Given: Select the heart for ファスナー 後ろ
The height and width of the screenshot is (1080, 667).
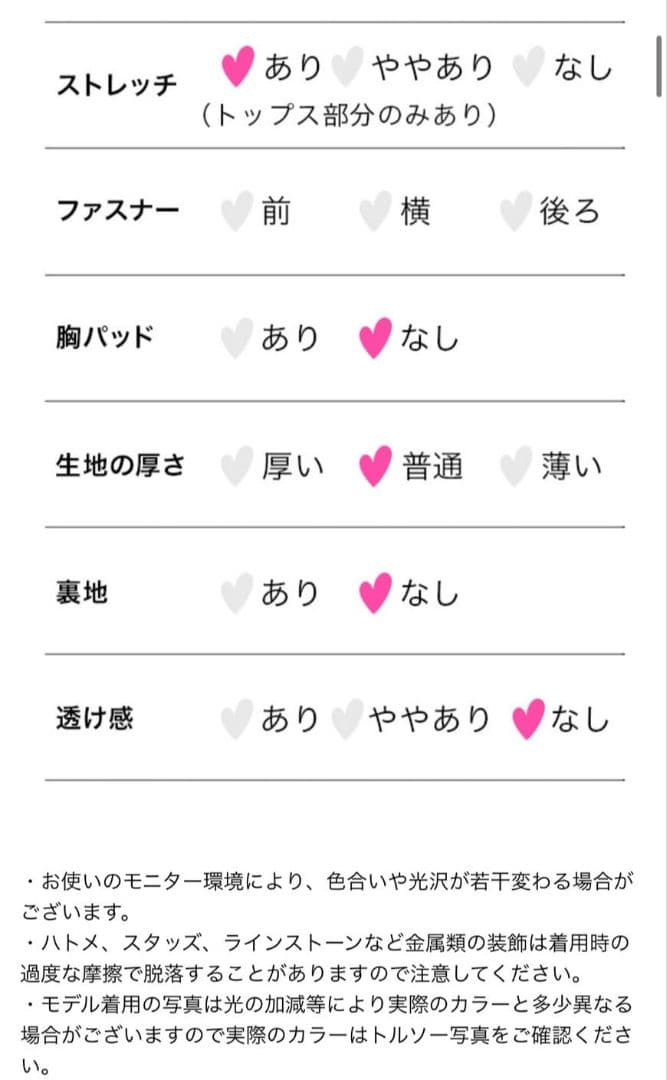Looking at the screenshot, I should pyautogui.click(x=515, y=213).
